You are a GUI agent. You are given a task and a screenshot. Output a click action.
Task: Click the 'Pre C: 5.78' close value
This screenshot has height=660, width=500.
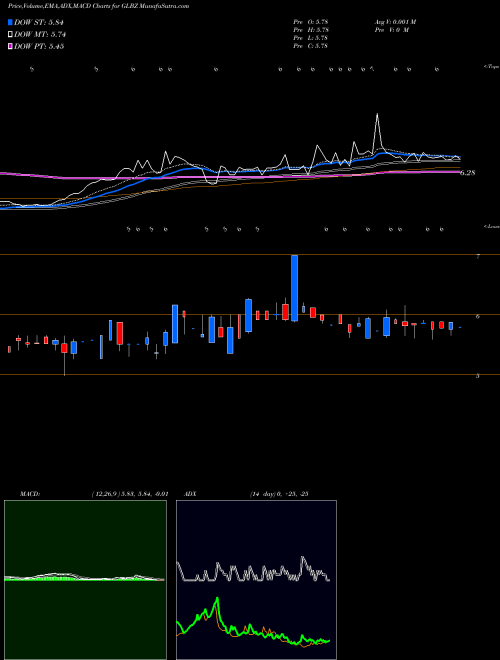(311, 46)
